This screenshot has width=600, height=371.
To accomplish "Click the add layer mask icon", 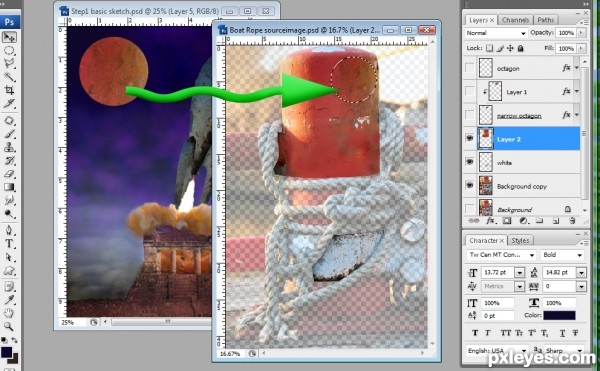I will [507, 221].
